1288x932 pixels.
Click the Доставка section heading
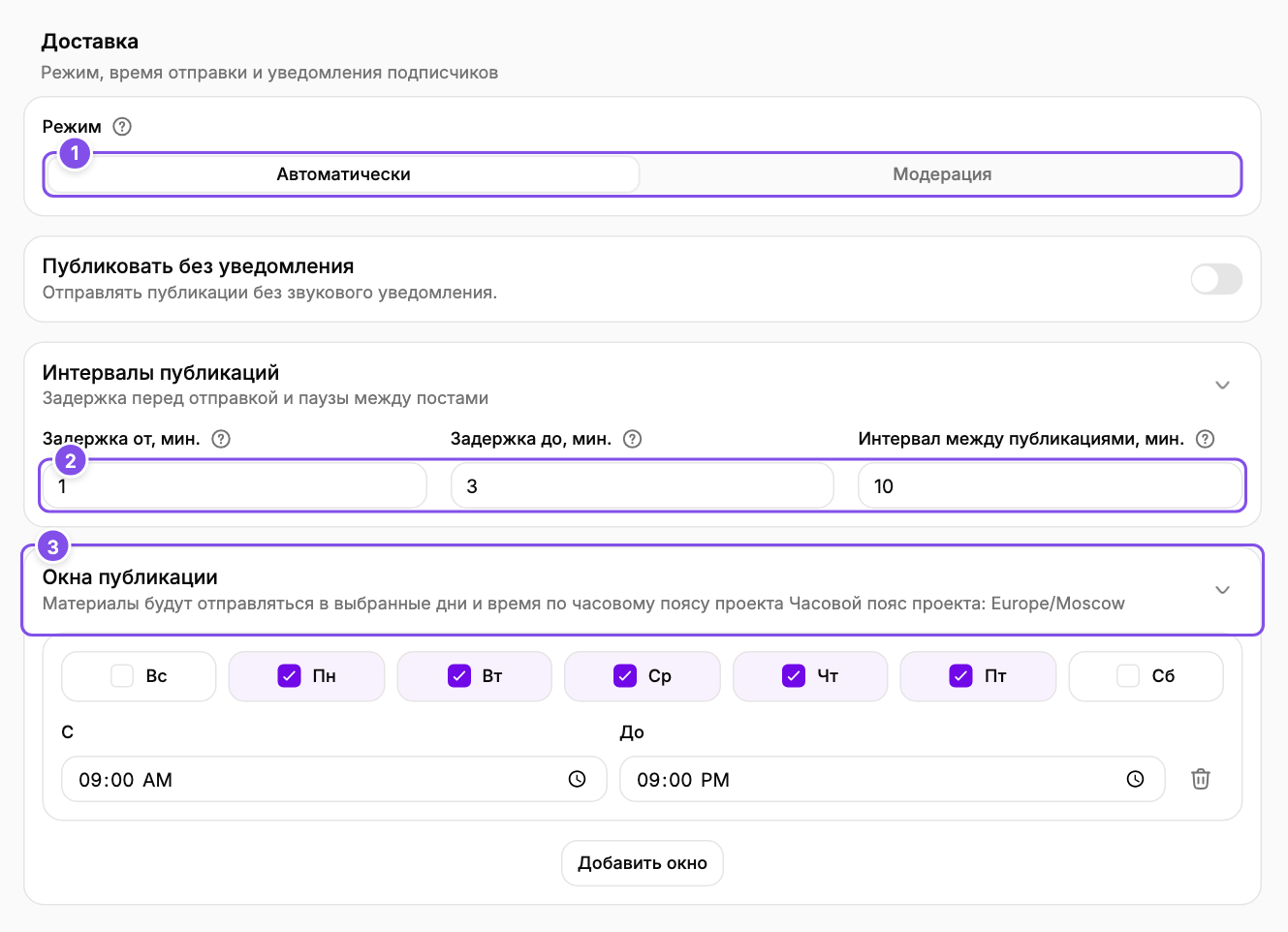(x=90, y=42)
